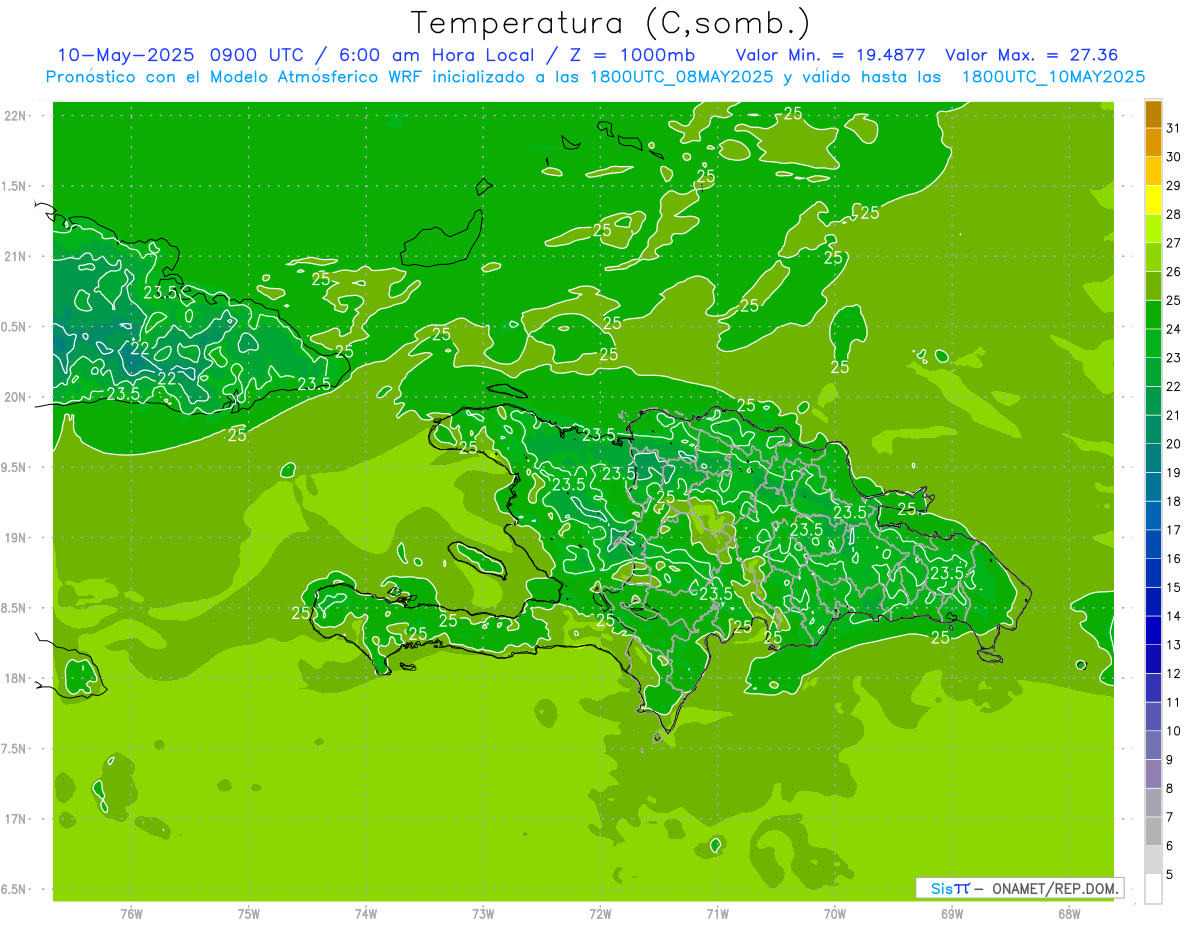Select the "1800UTC_10MAY2025" valid-until time text
Screen dimensions: 1200x927
tap(1053, 77)
